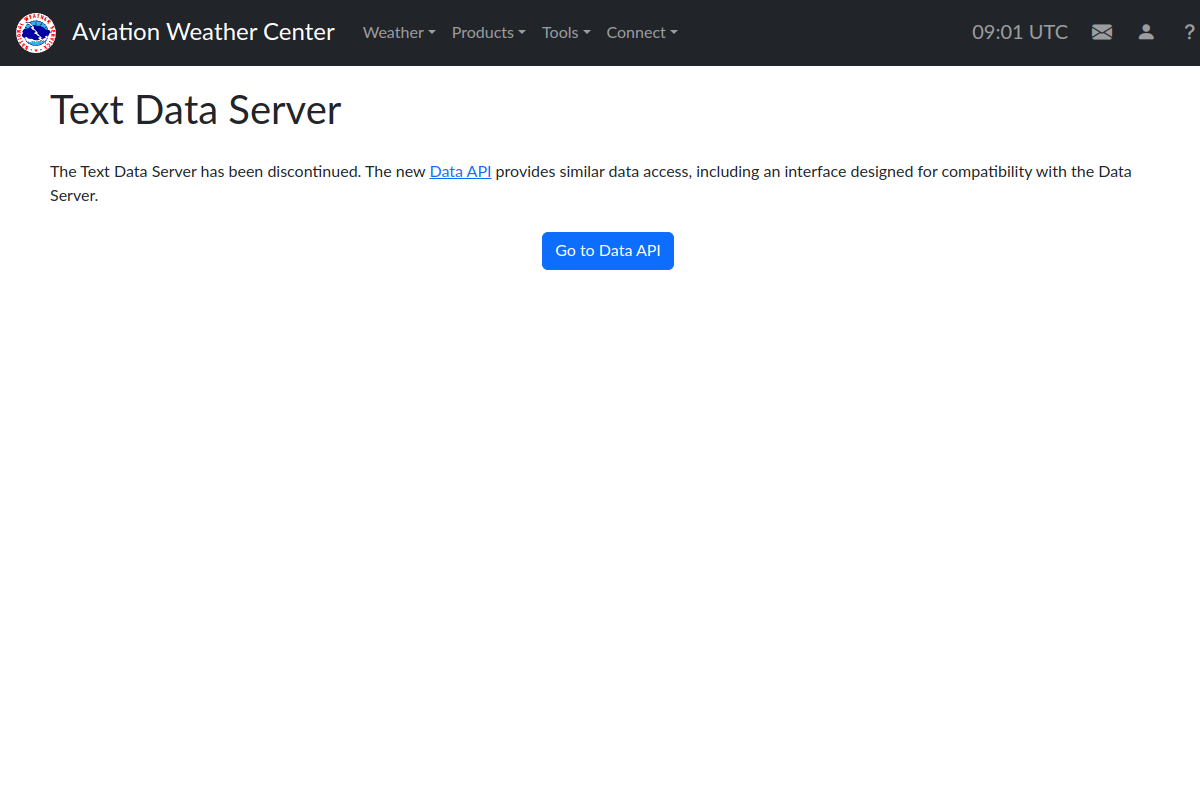Click the Text Data Server heading
The image size is (1200, 800).
(196, 110)
